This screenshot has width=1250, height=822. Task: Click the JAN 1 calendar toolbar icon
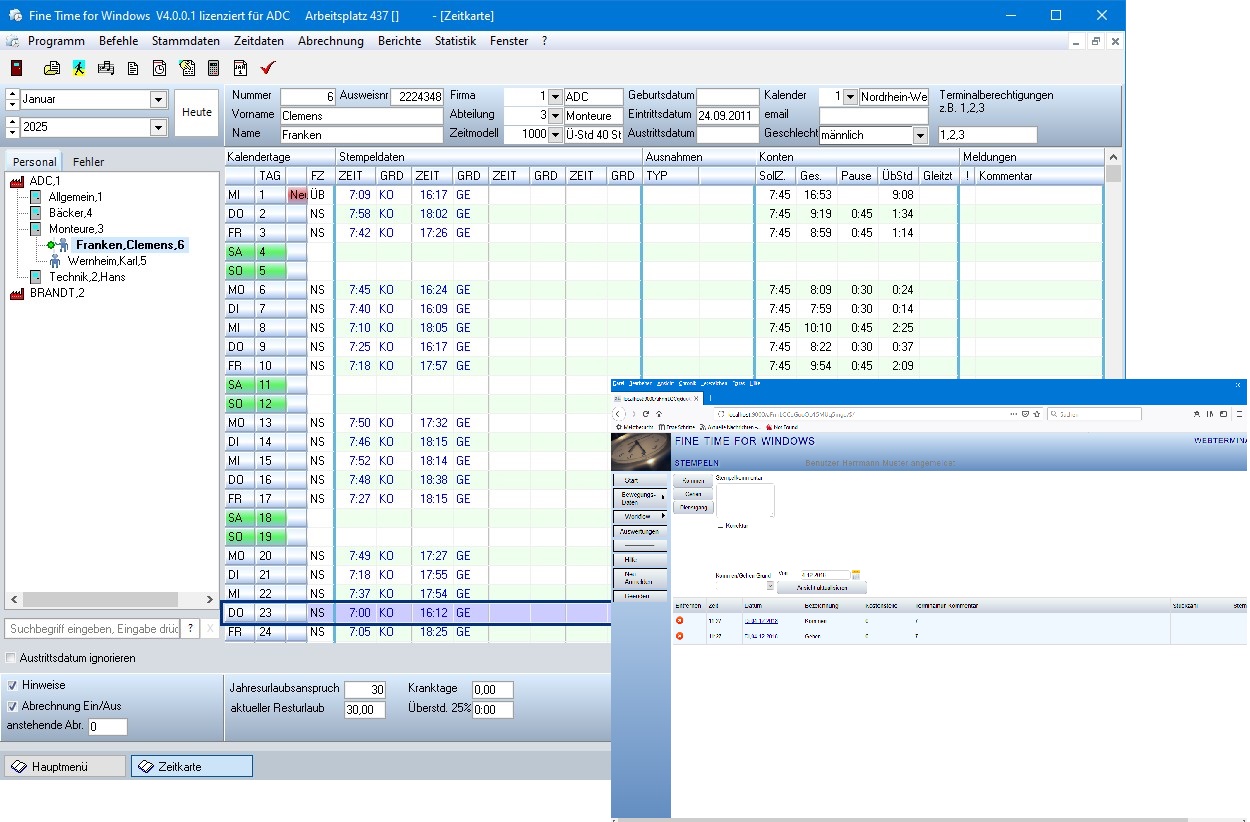240,68
